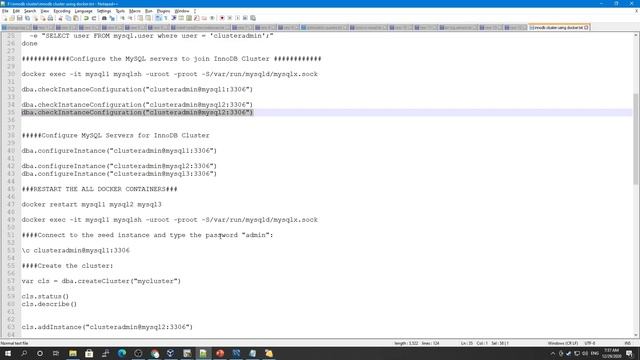
Task: Open the Search menu
Action: 30,11
